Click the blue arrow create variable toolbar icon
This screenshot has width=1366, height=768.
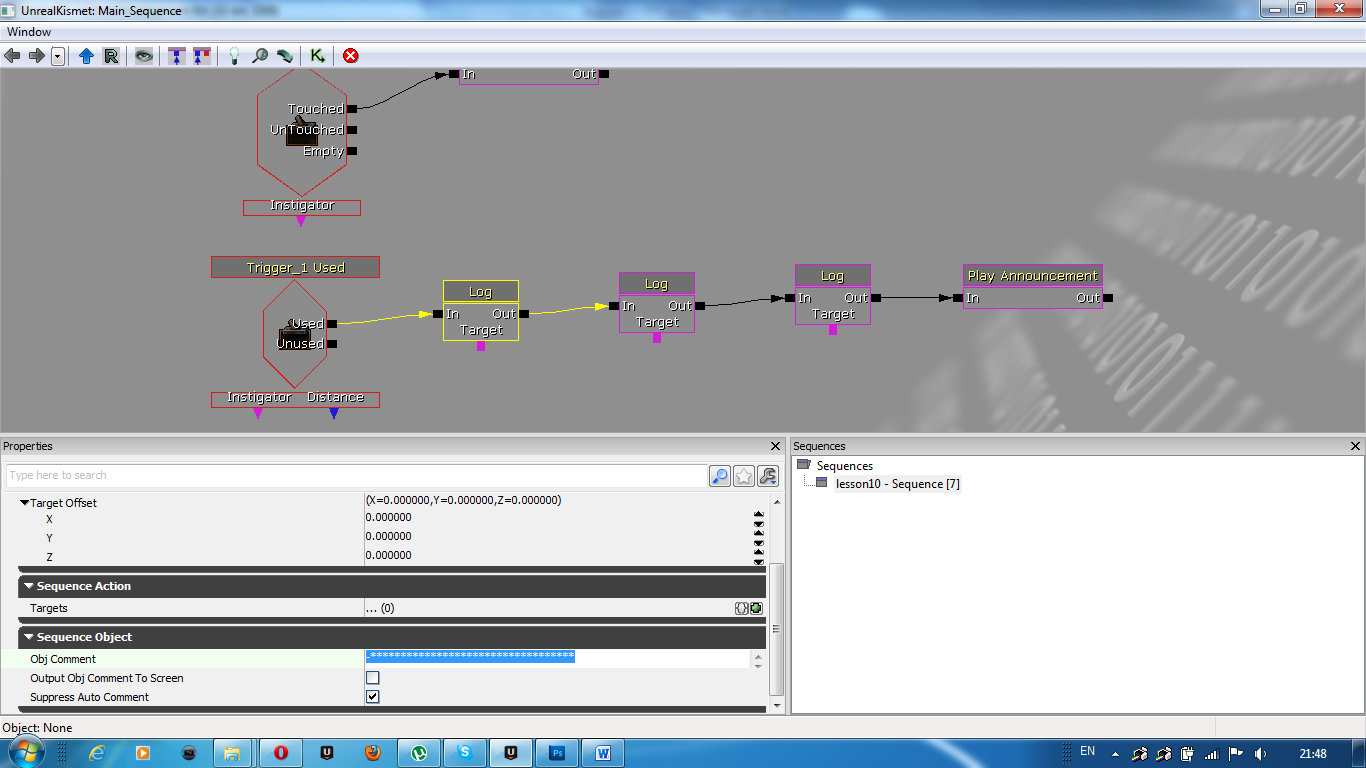click(177, 56)
